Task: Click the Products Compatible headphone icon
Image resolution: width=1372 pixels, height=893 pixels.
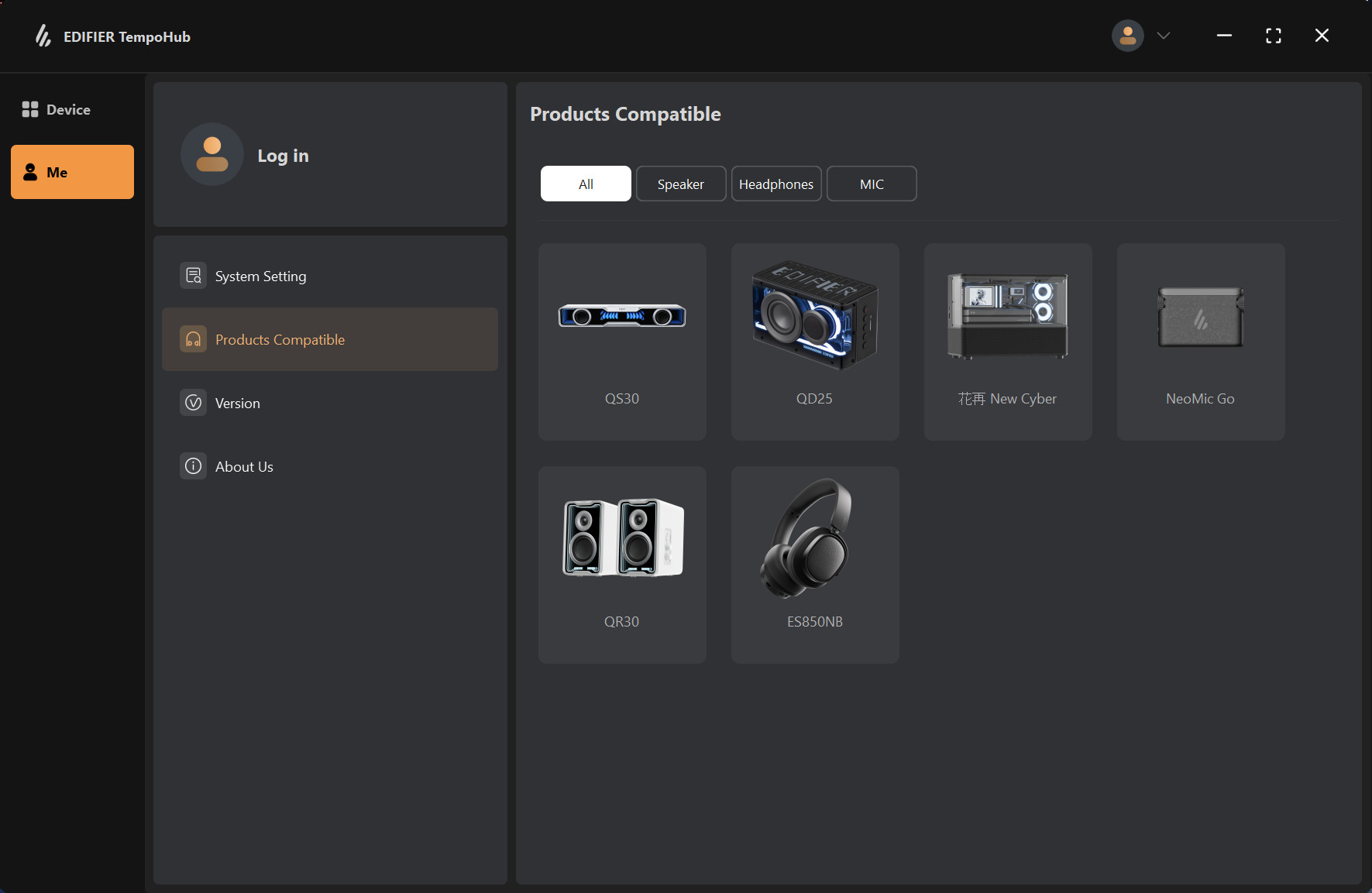Action: tap(194, 339)
